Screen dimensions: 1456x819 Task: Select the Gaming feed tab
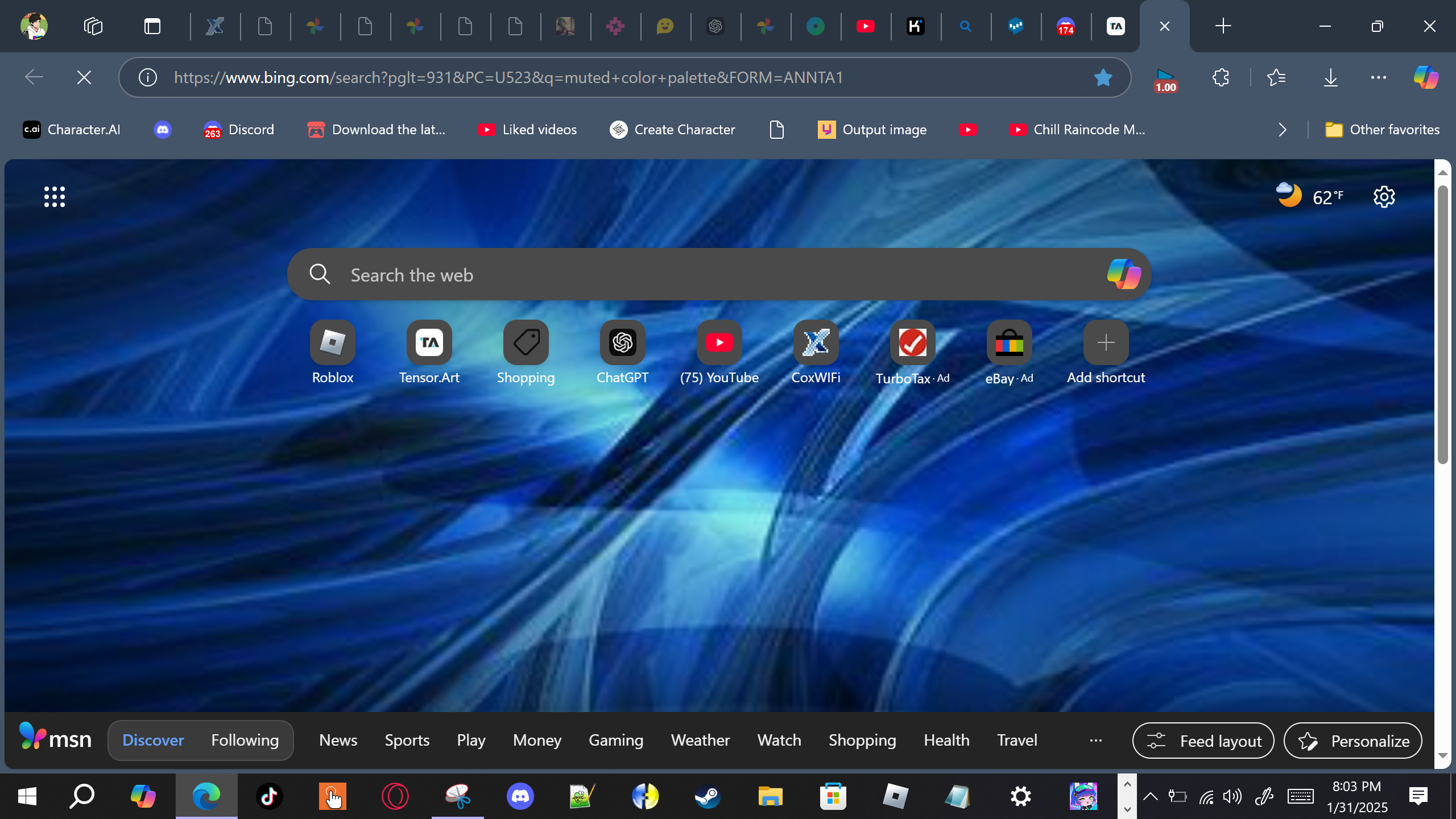pyautogui.click(x=616, y=740)
